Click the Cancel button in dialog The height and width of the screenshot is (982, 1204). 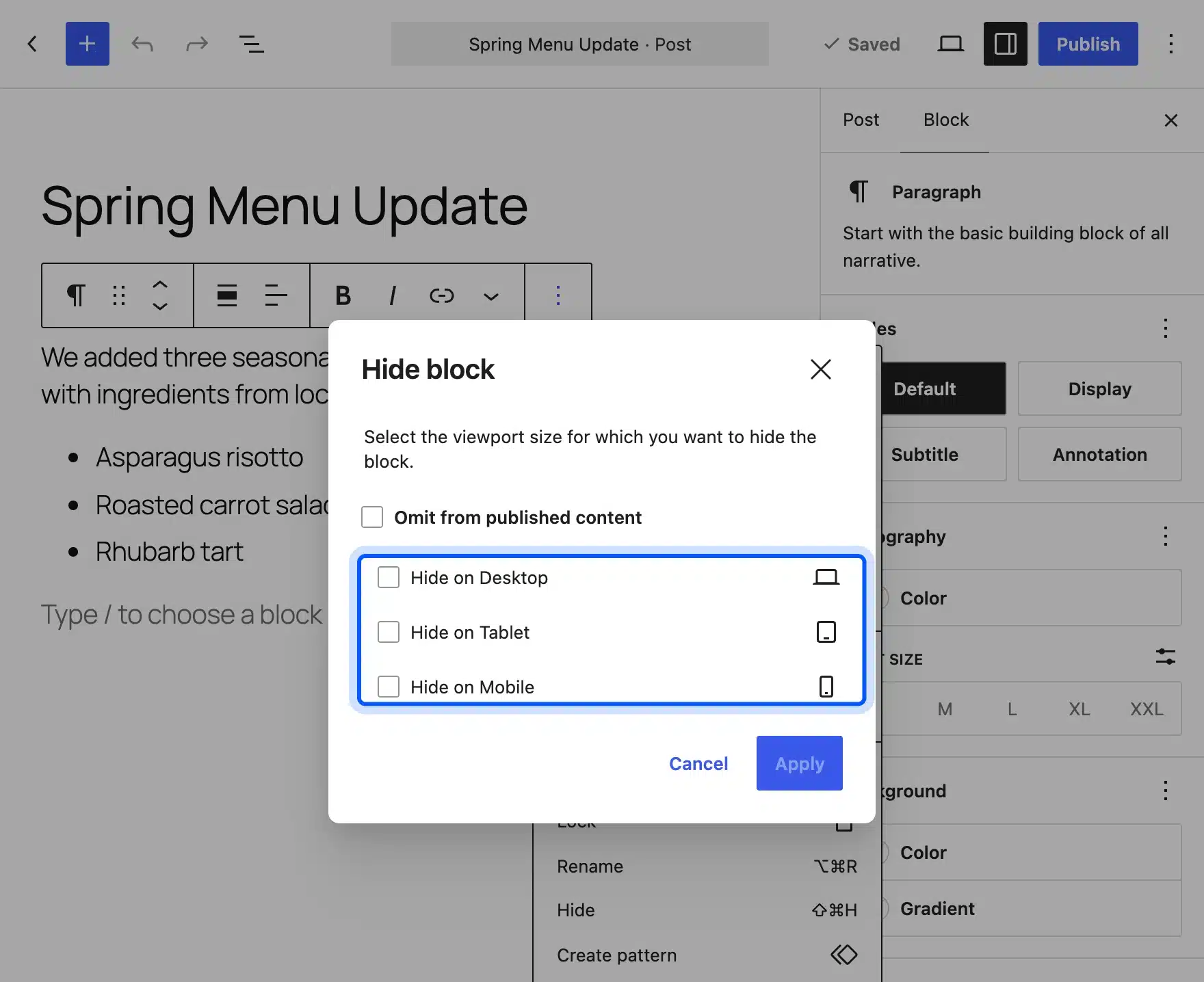pyautogui.click(x=698, y=763)
